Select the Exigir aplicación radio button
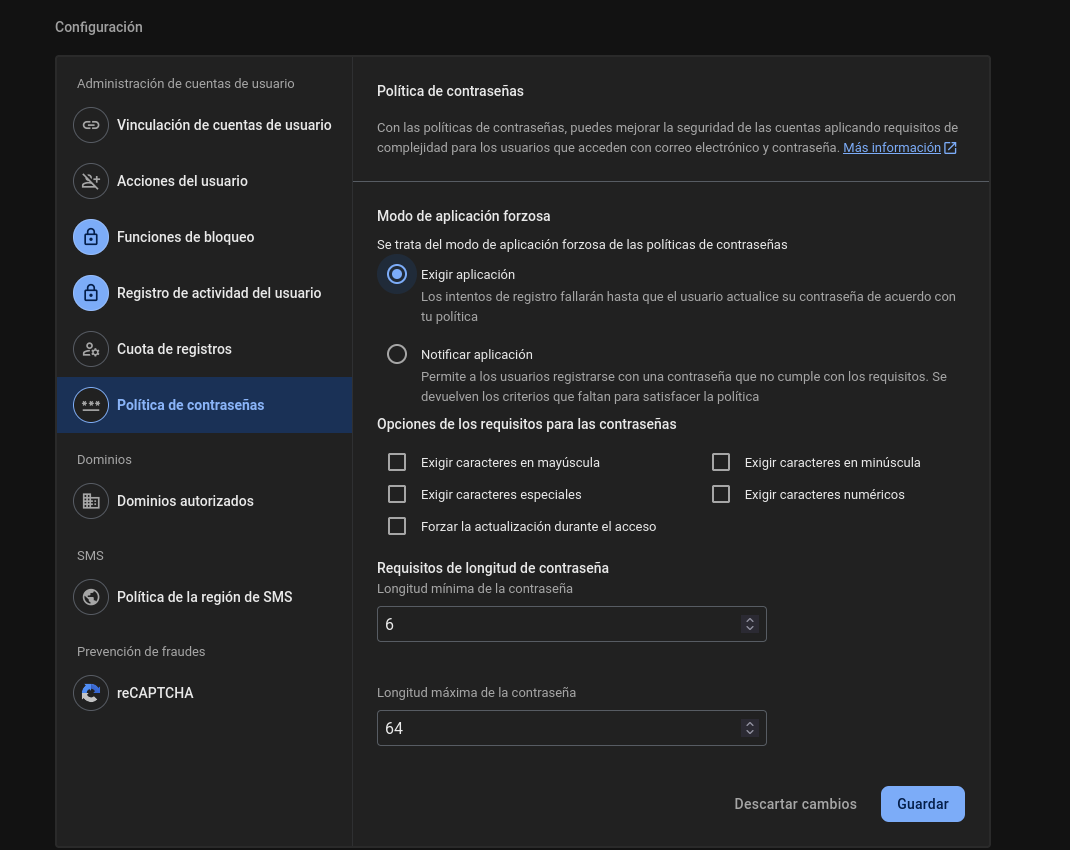 [x=397, y=274]
